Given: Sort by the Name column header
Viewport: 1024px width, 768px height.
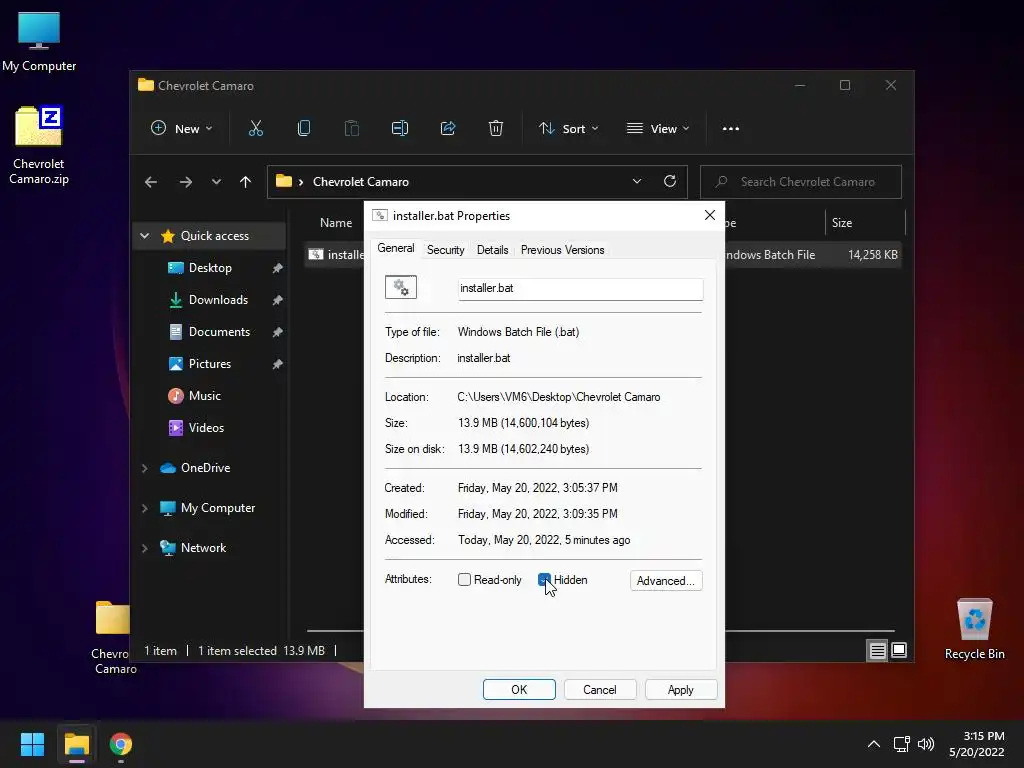Looking at the screenshot, I should 336,223.
